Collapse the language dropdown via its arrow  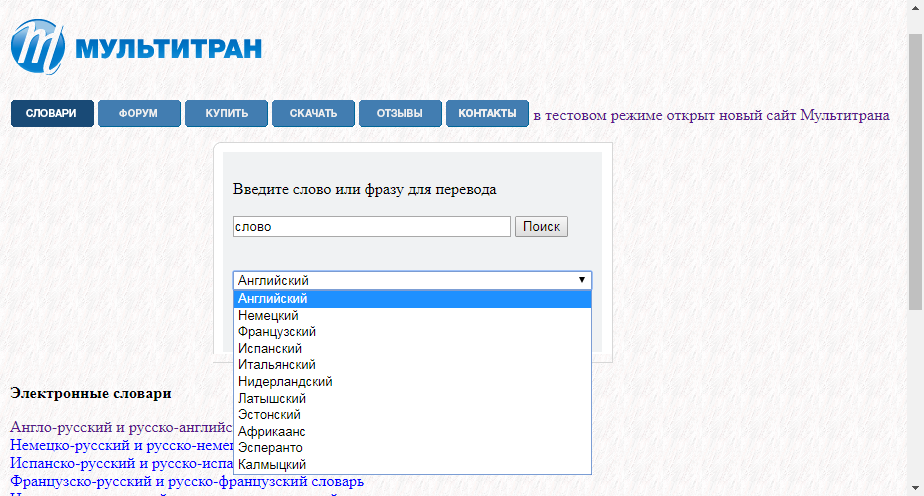click(x=582, y=280)
